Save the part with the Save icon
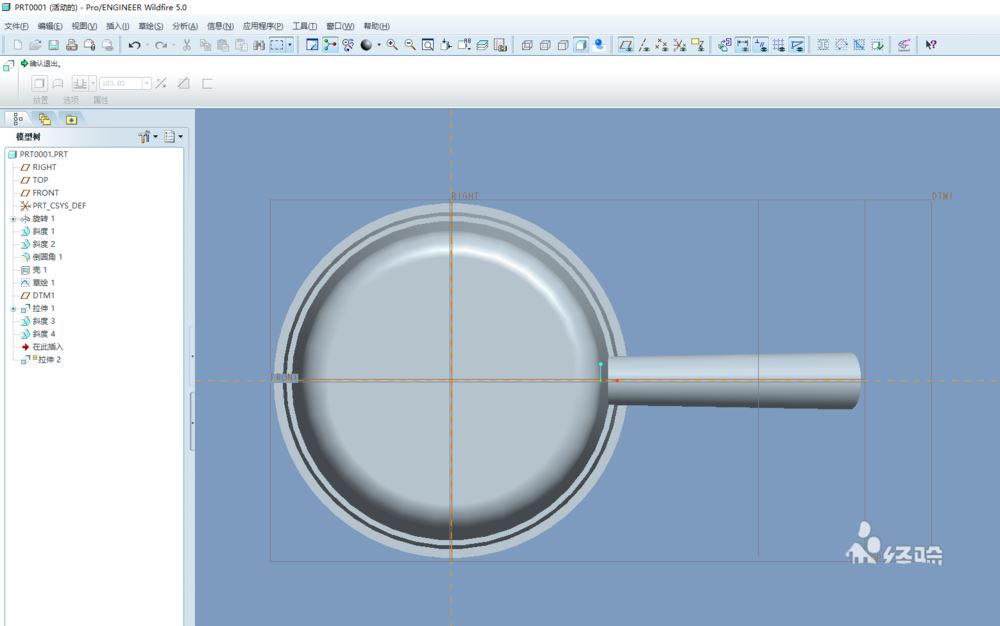This screenshot has width=1000, height=626. [54, 45]
